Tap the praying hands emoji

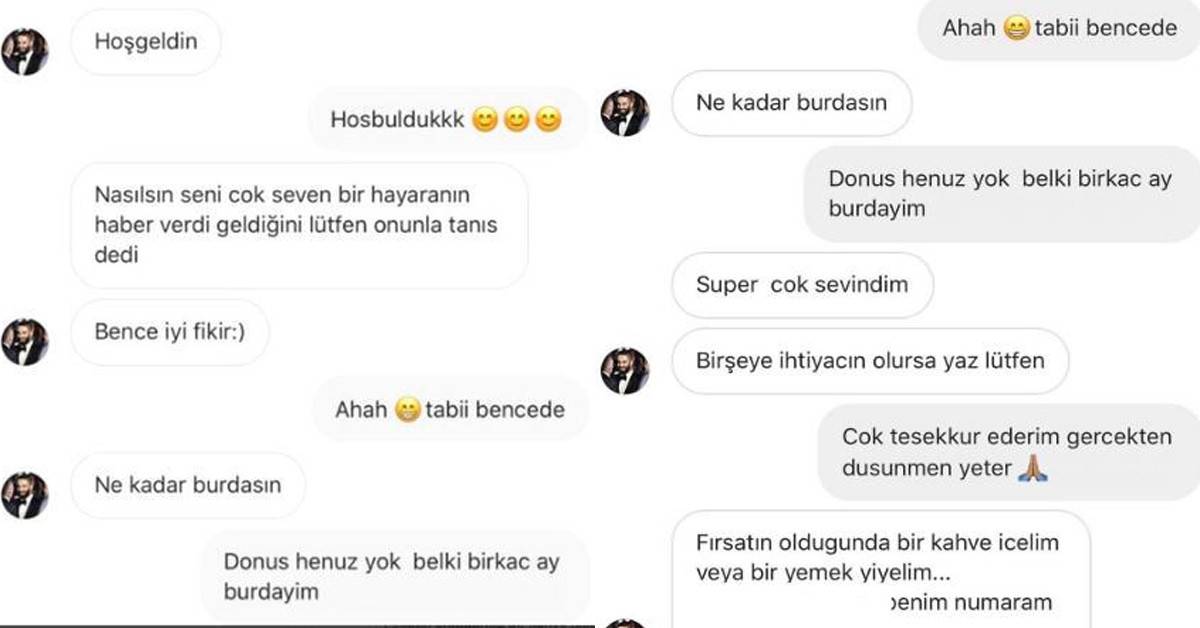tap(1032, 466)
